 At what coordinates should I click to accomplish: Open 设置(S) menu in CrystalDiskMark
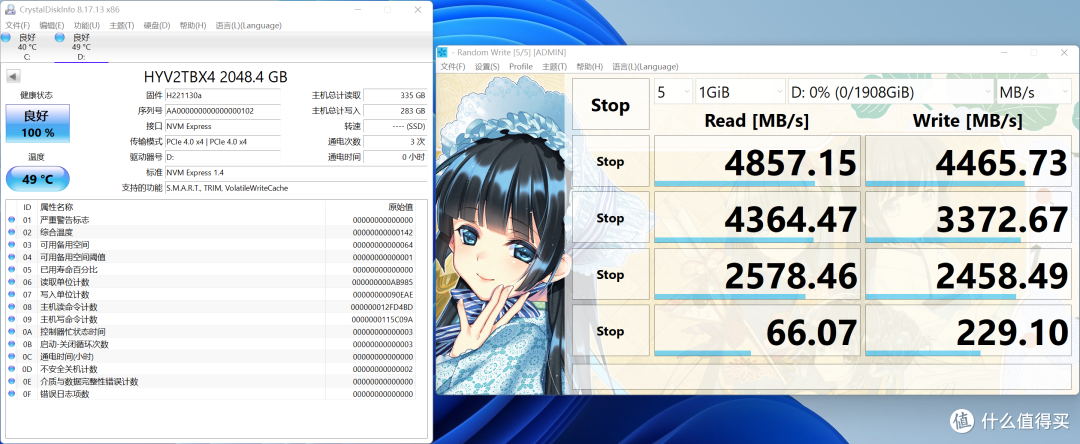[487, 67]
